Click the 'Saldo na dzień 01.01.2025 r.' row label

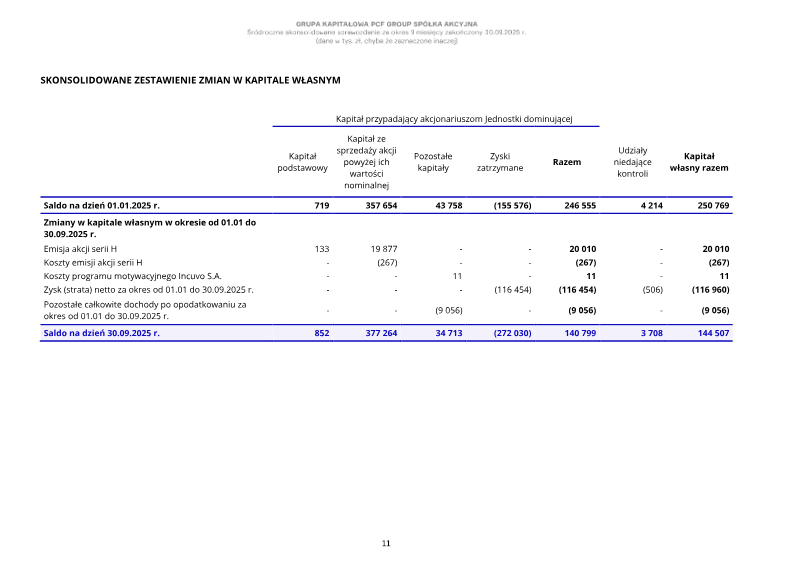click(x=101, y=205)
